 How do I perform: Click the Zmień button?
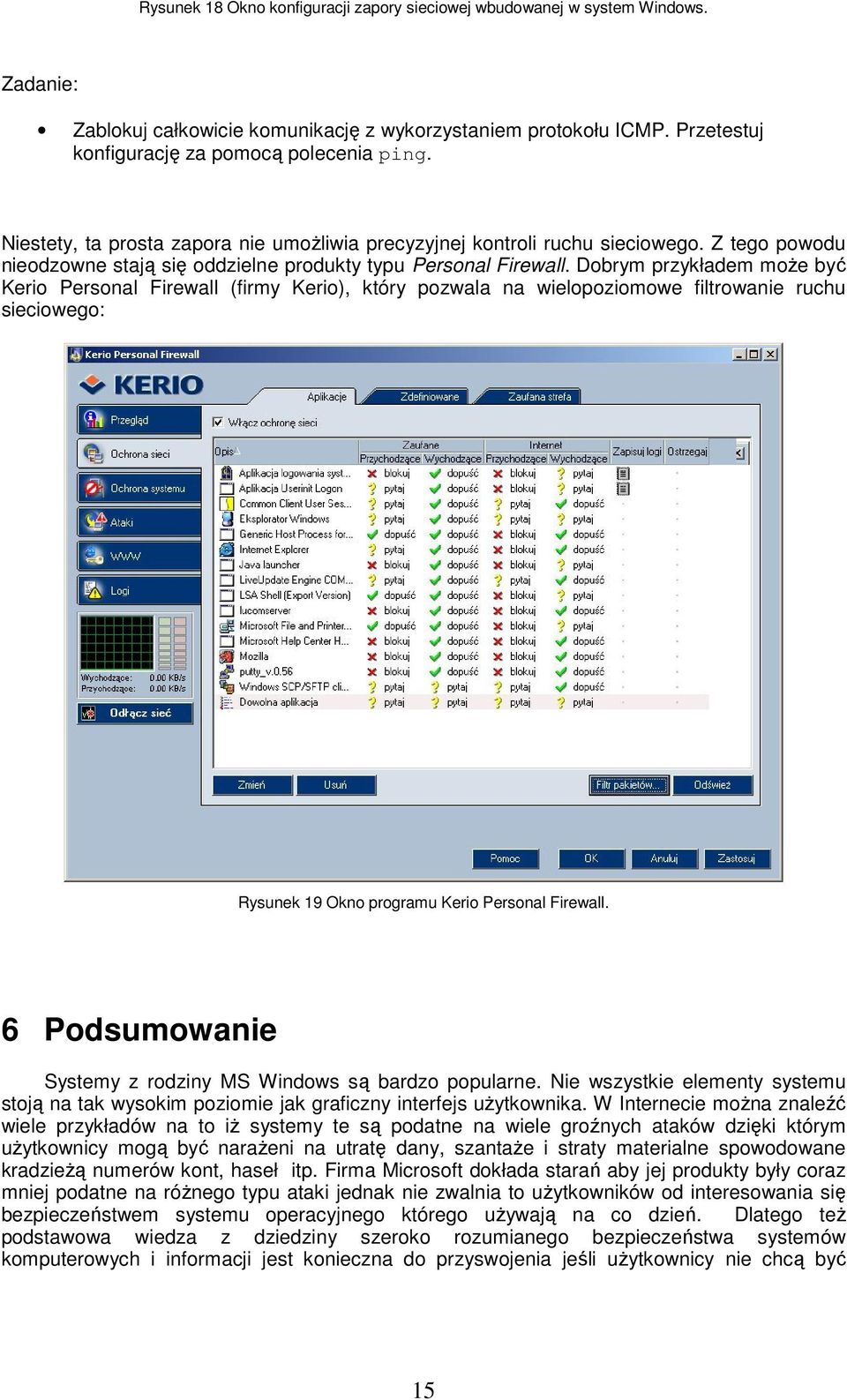(251, 785)
